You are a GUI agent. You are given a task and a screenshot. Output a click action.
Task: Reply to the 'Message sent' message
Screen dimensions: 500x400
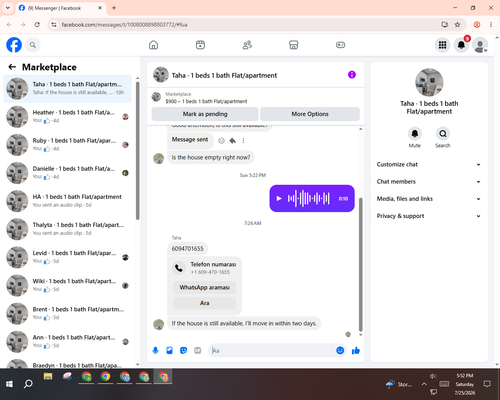click(x=233, y=141)
